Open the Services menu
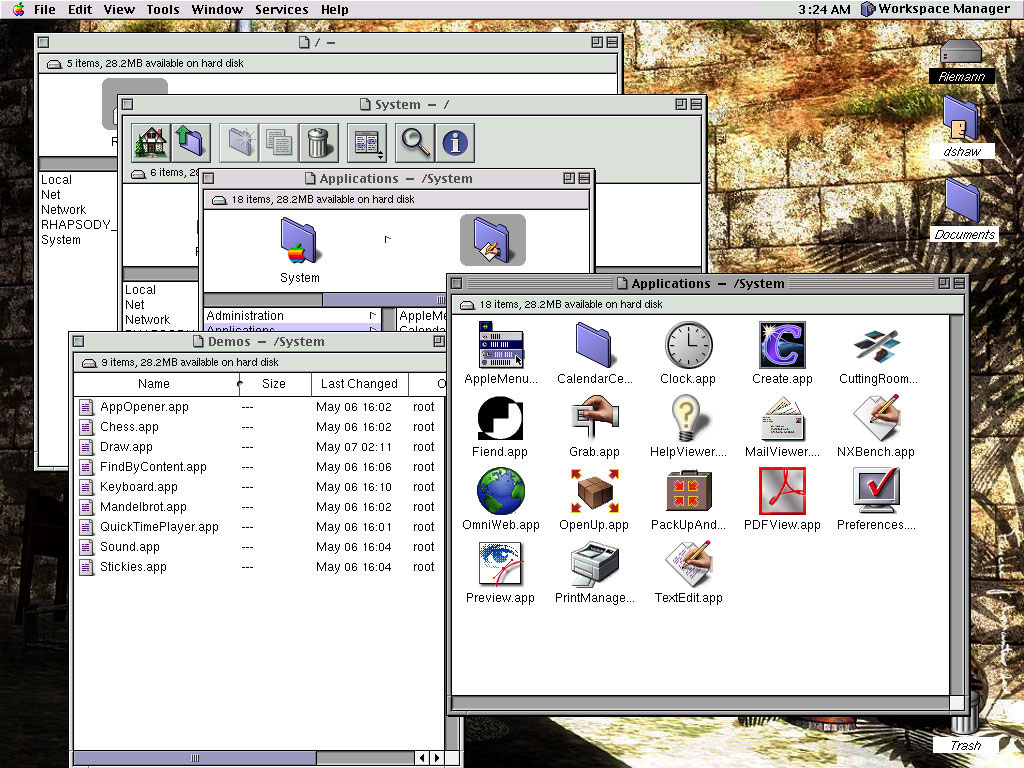The height and width of the screenshot is (768, 1024). [x=281, y=9]
